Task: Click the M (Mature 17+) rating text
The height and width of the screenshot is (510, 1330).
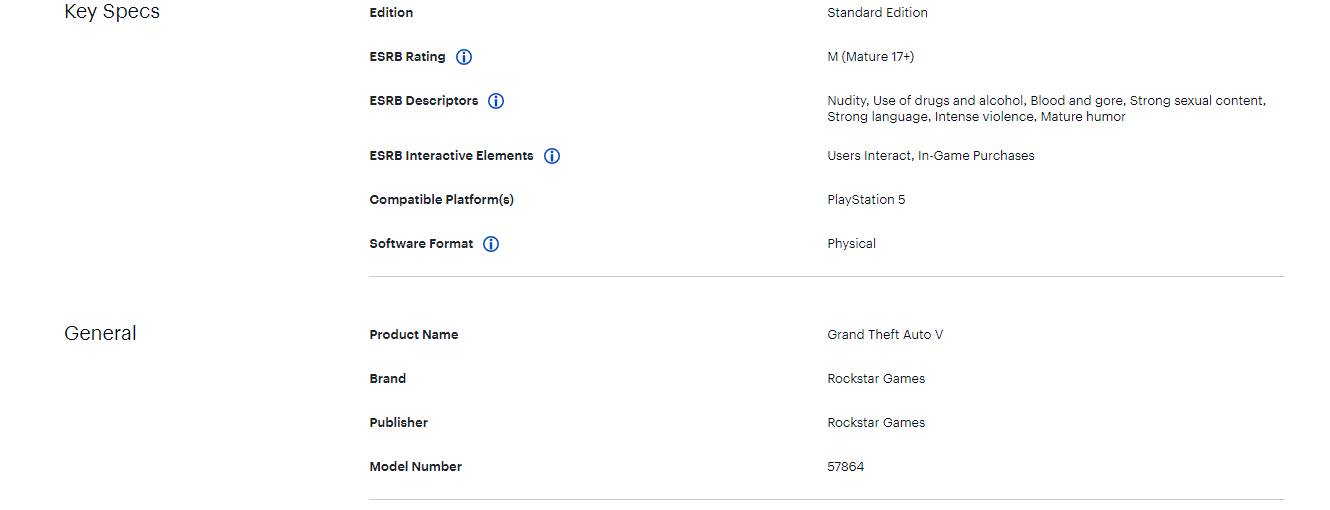Action: tap(870, 57)
